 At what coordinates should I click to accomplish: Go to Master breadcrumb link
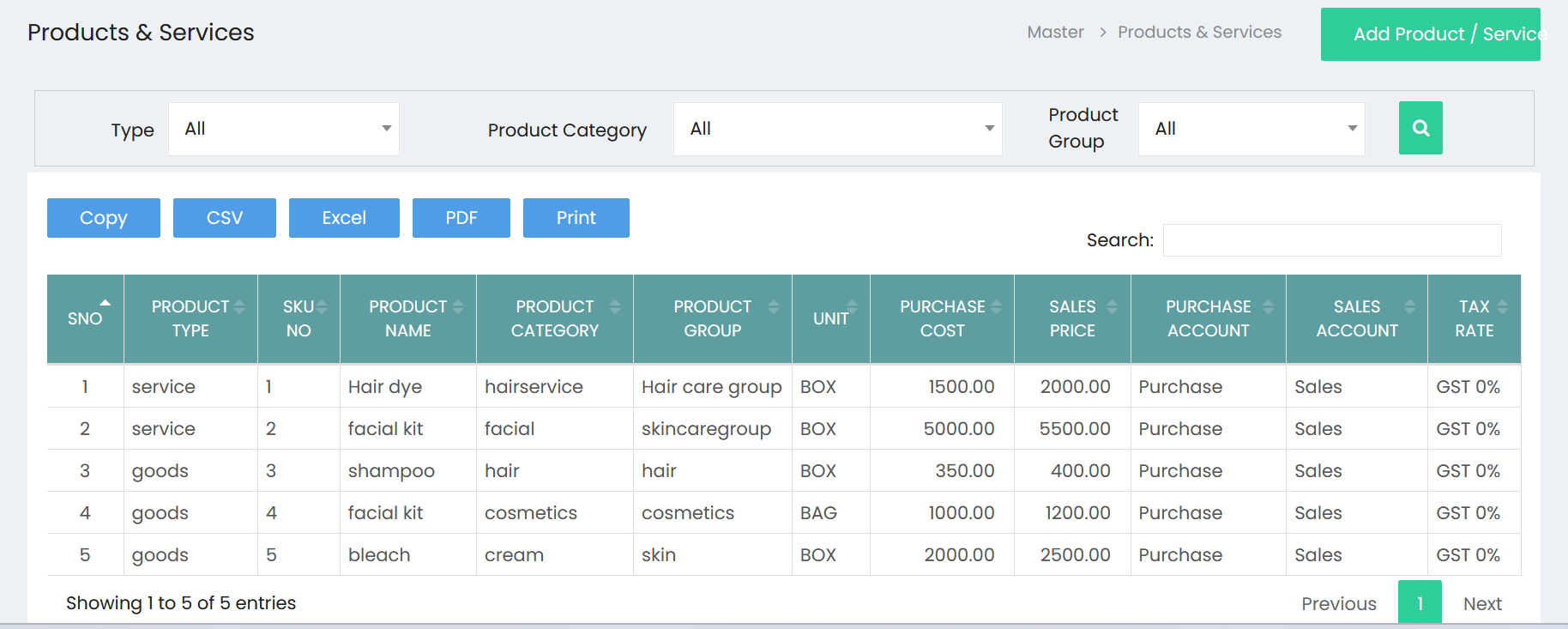pos(1055,32)
